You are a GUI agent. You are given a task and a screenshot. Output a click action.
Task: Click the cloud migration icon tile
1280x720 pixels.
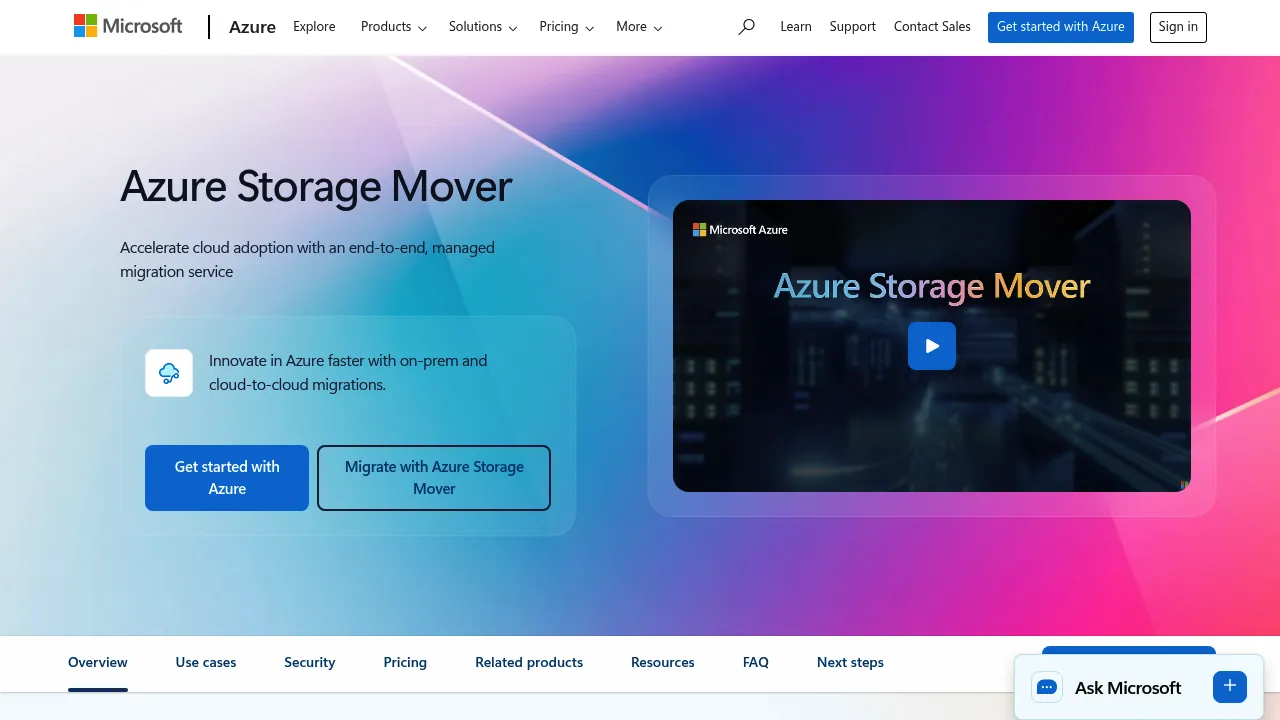coord(169,373)
